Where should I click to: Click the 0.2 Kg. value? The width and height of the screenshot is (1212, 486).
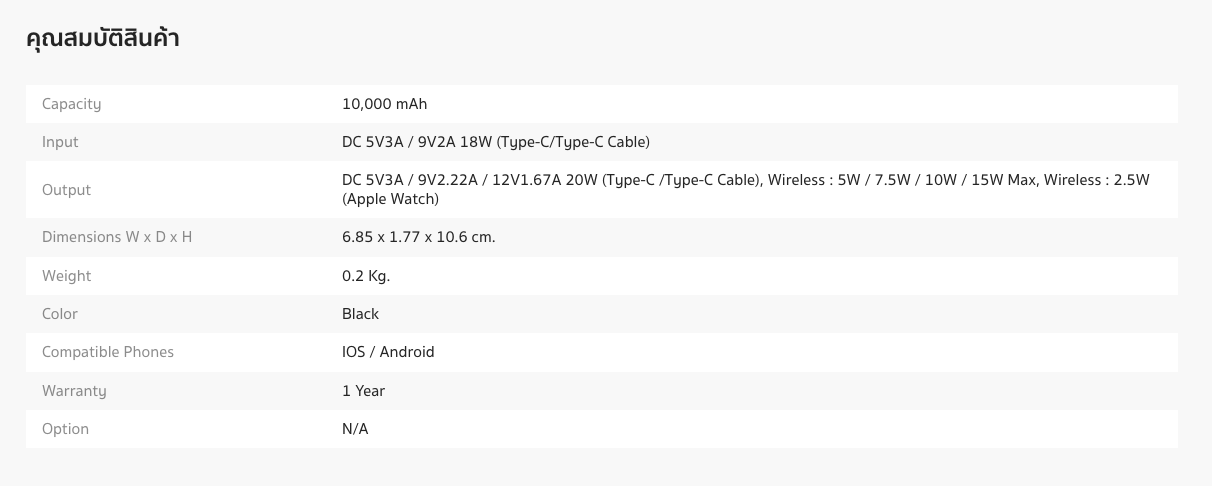coord(366,276)
